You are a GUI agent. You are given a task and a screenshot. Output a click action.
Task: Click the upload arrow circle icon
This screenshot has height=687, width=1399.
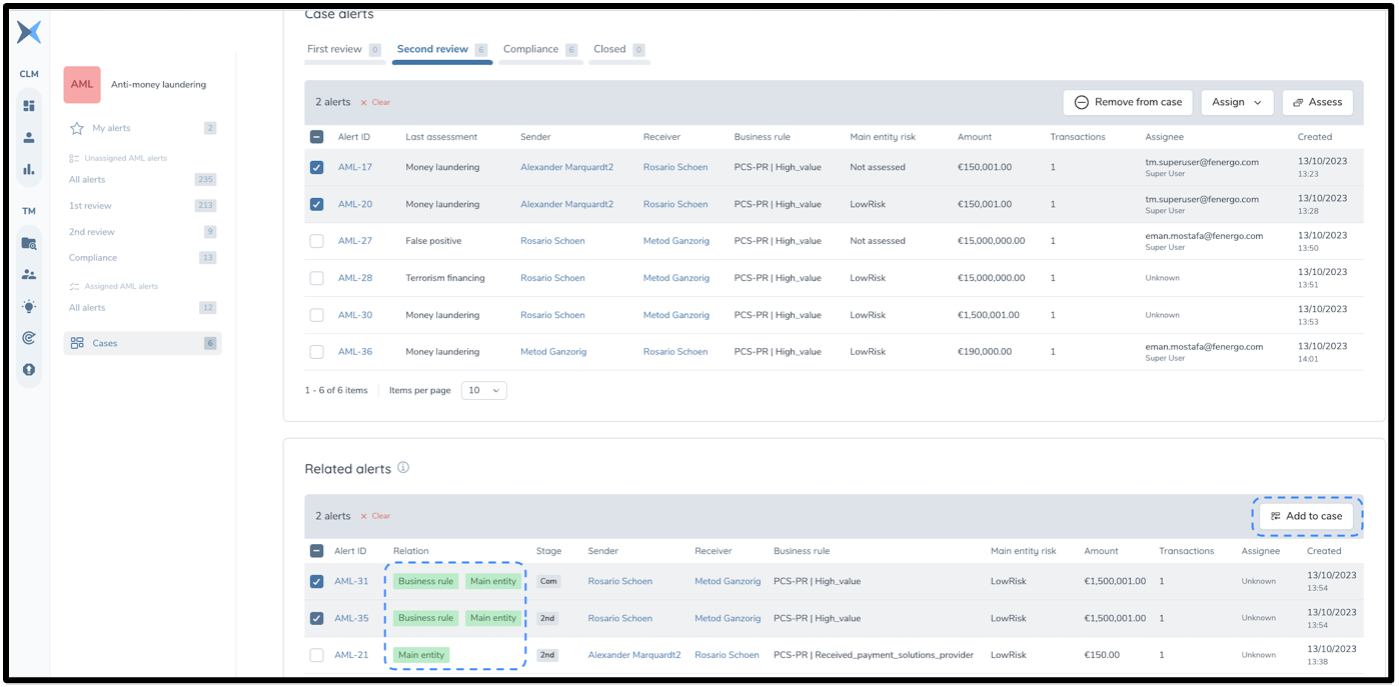(29, 370)
